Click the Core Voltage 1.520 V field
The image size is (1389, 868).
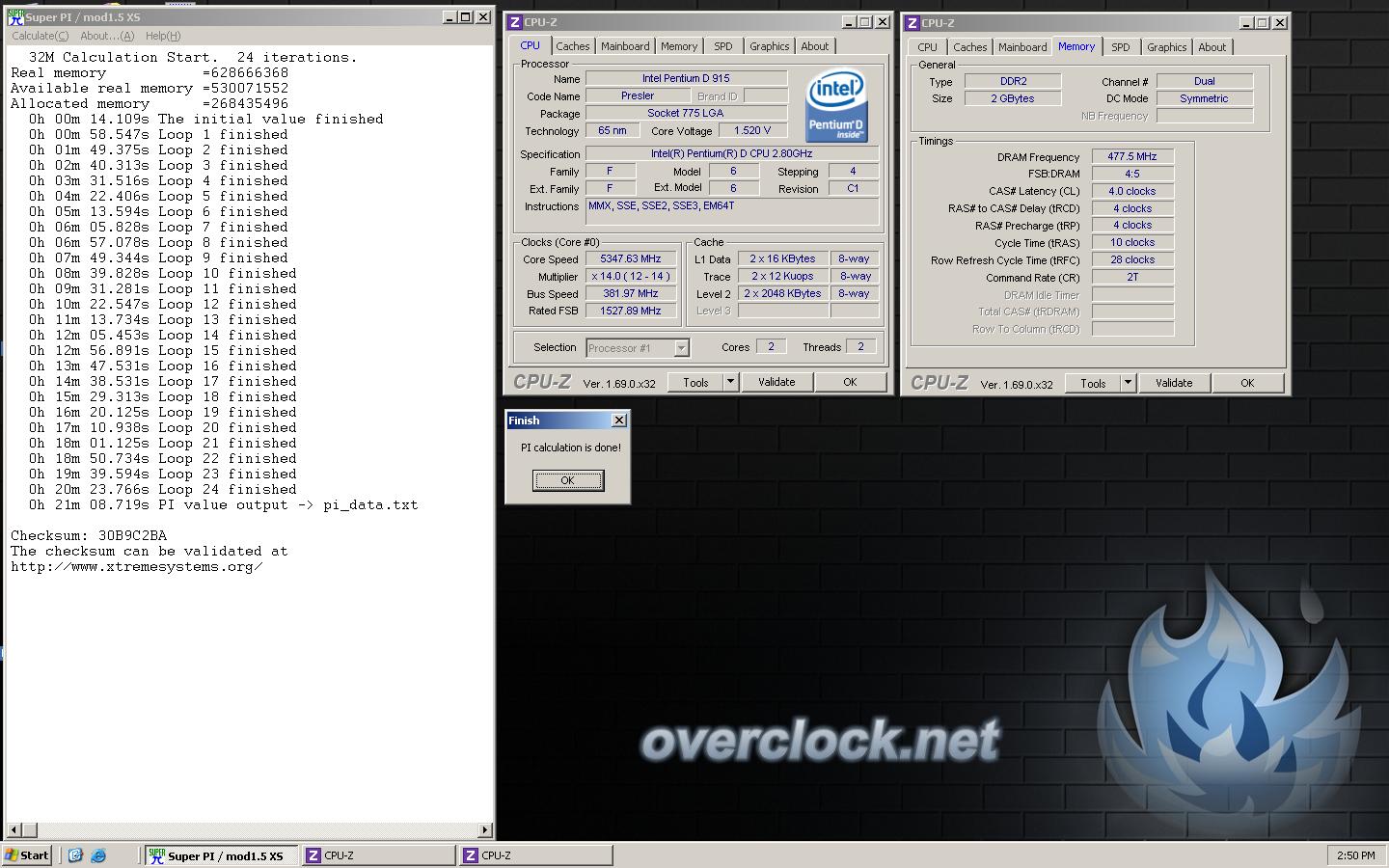pyautogui.click(x=752, y=130)
